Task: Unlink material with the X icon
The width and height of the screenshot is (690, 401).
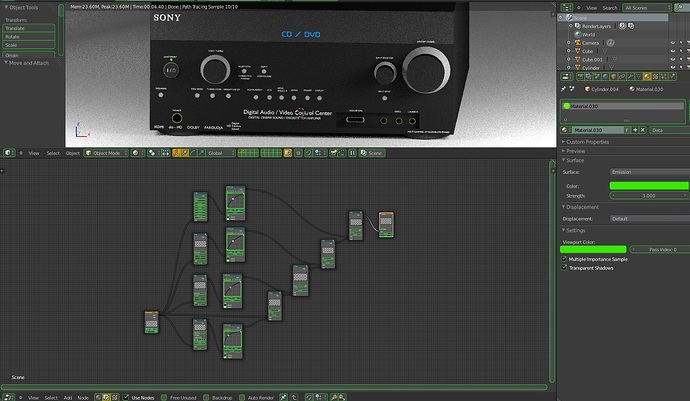Action: (642, 130)
